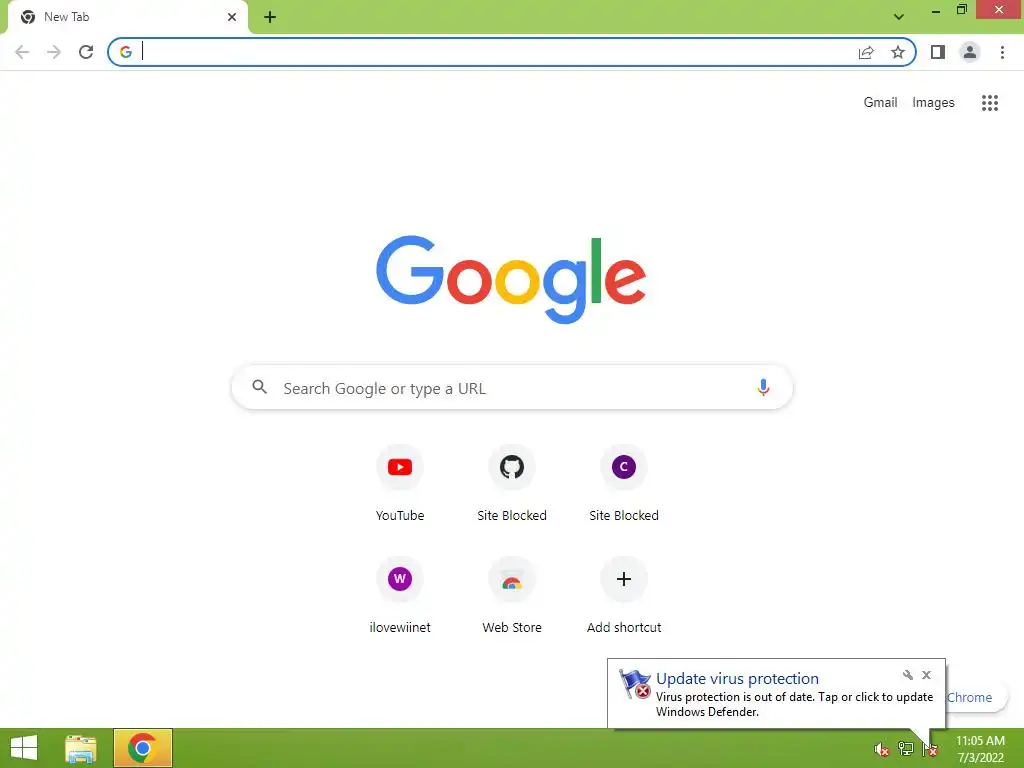Open the YouTube shortcut
This screenshot has width=1024, height=768.
pyautogui.click(x=400, y=483)
